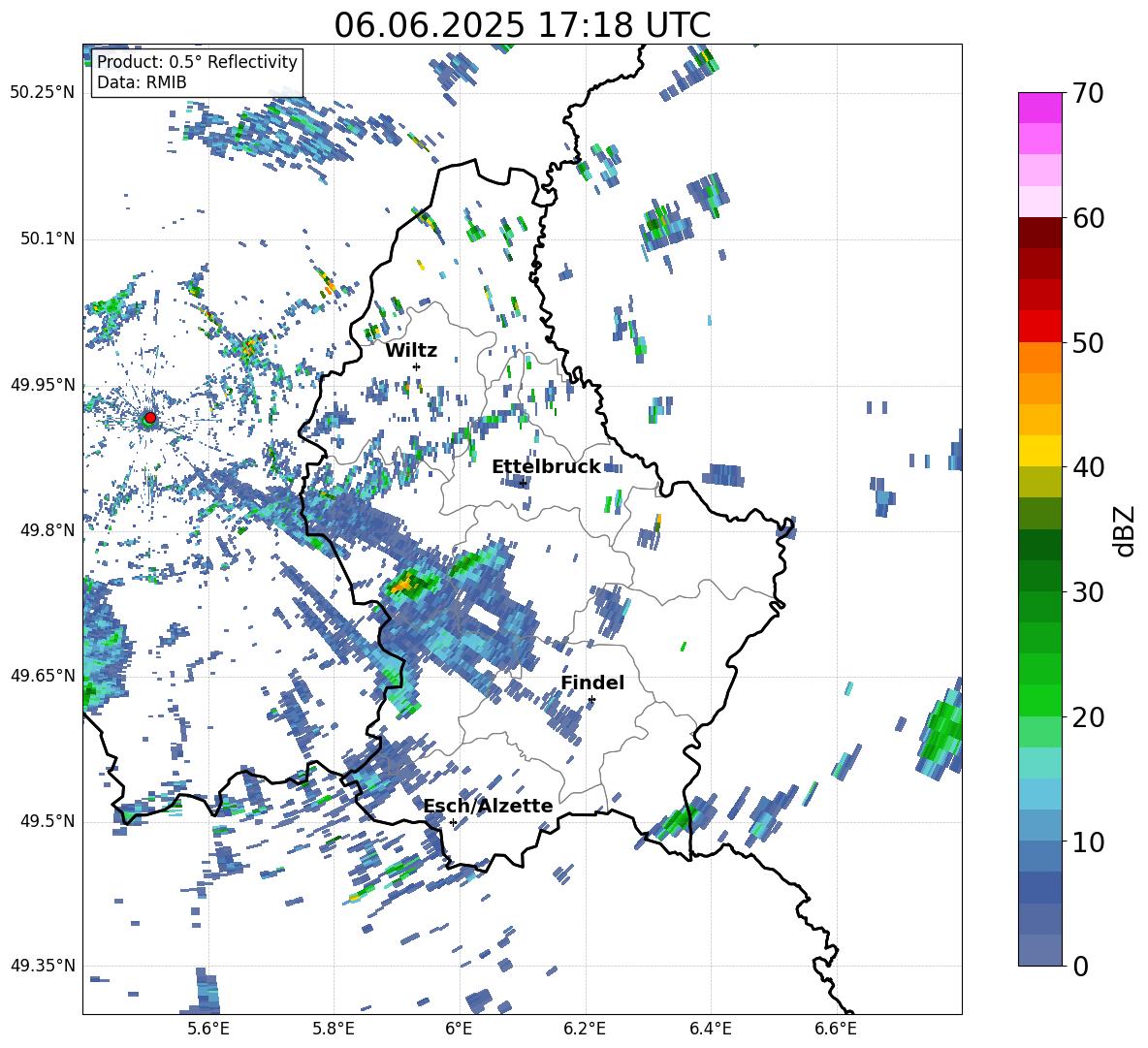Click the 5.8°E longitude label
The height and width of the screenshot is (1048, 1148).
334,1029
